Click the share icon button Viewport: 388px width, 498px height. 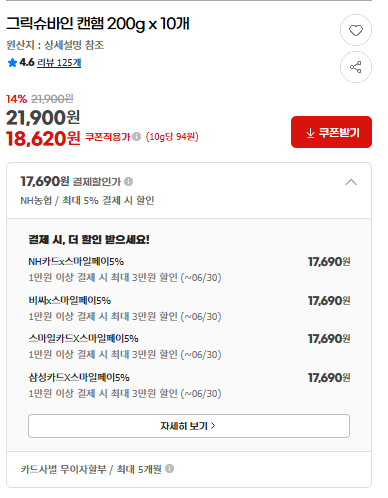[356, 67]
